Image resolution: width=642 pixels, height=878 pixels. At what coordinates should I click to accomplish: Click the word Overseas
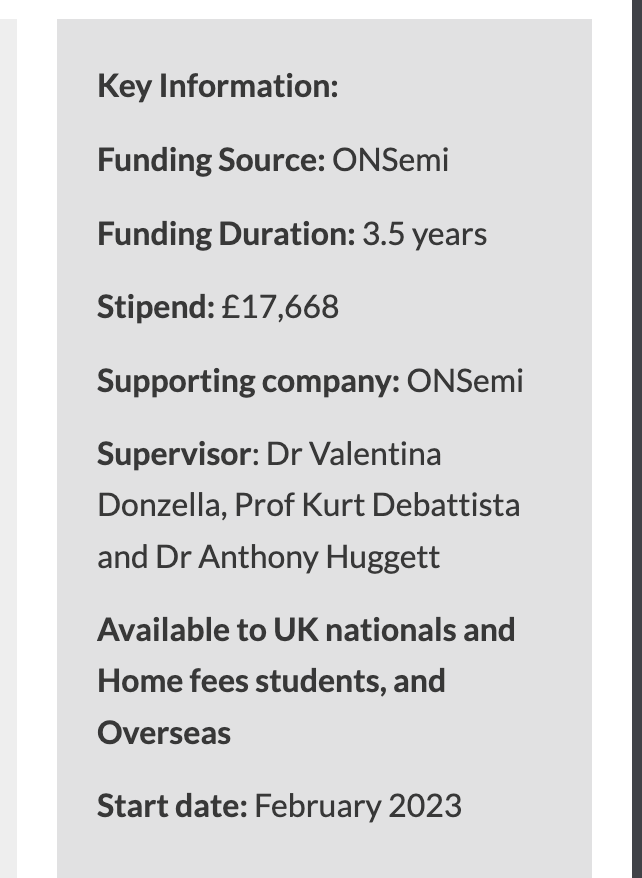[x=163, y=733]
